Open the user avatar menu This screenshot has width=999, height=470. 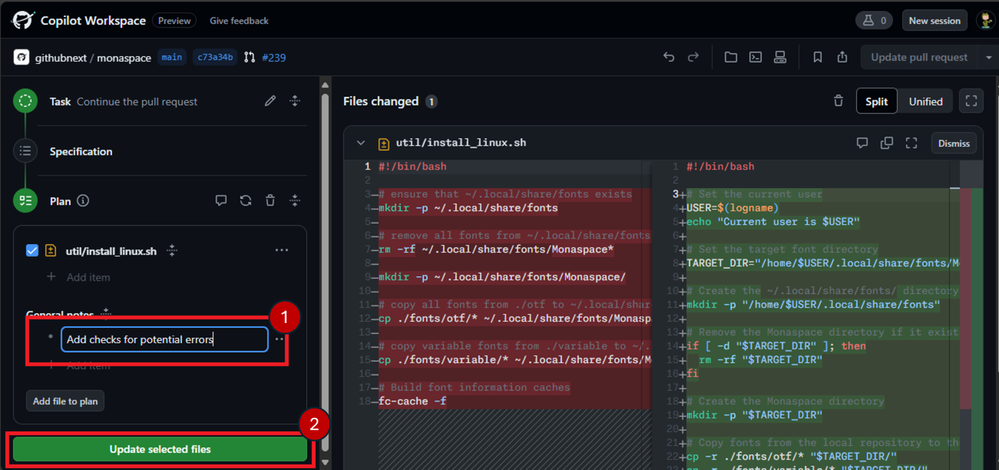click(987, 20)
